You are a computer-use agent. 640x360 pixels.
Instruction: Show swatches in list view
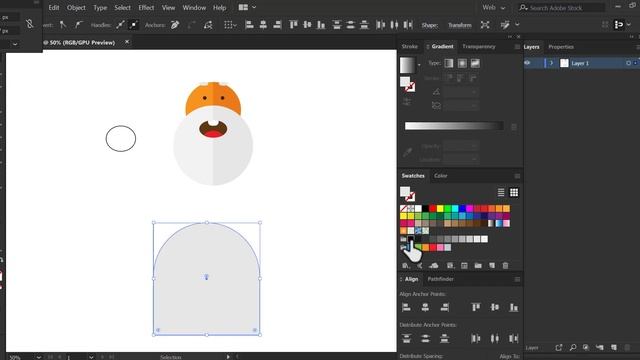[501, 192]
